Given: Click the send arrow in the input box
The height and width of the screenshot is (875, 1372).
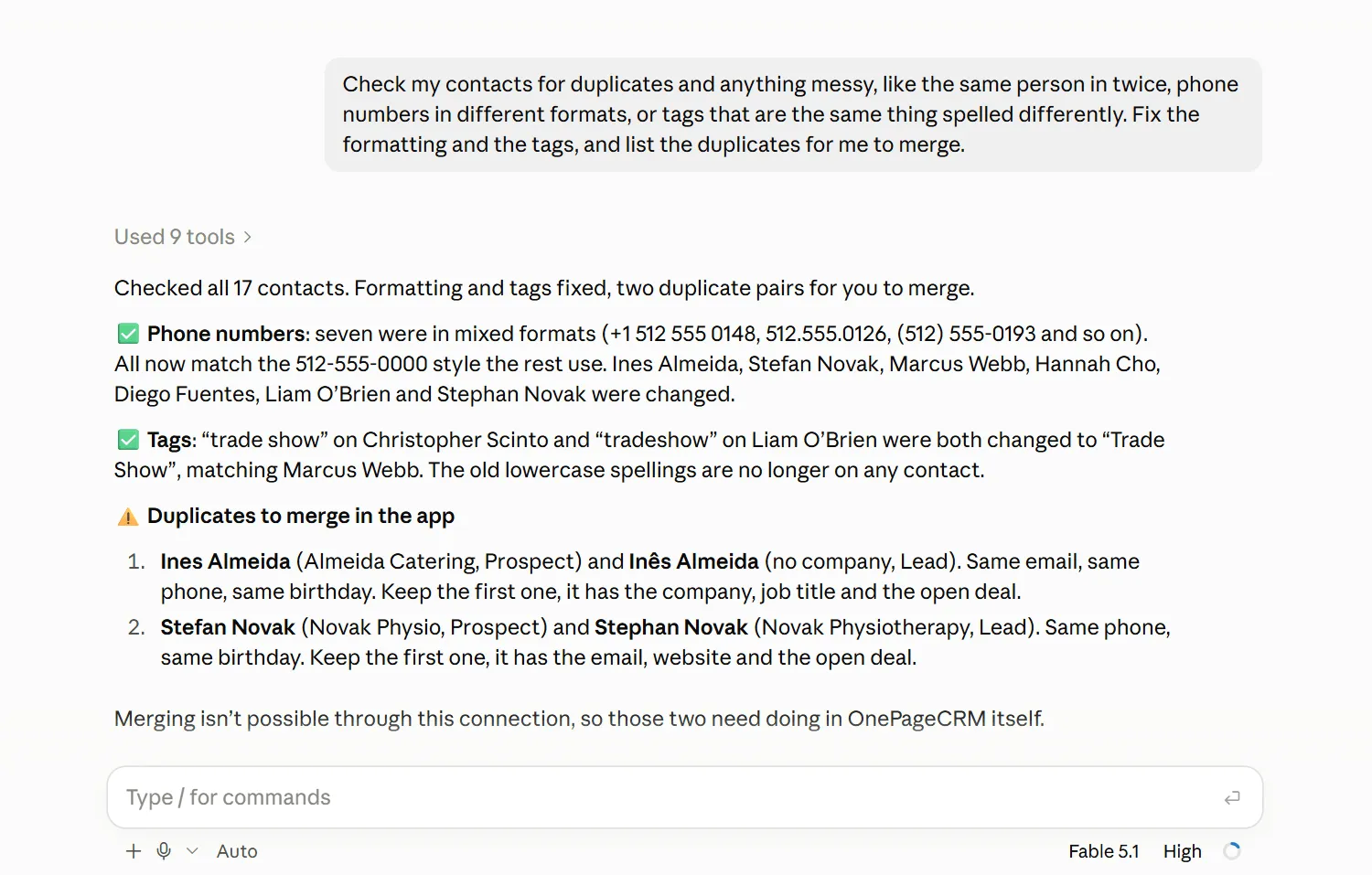Looking at the screenshot, I should [1232, 798].
